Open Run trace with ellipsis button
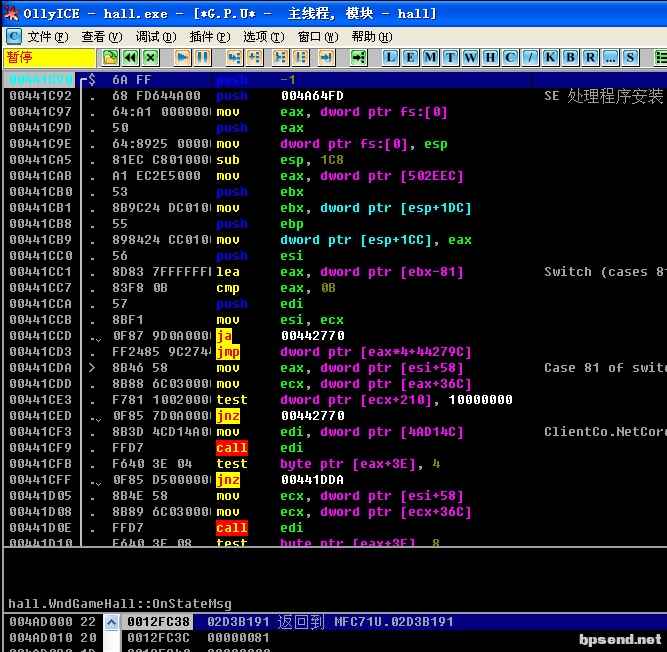 [x=610, y=57]
